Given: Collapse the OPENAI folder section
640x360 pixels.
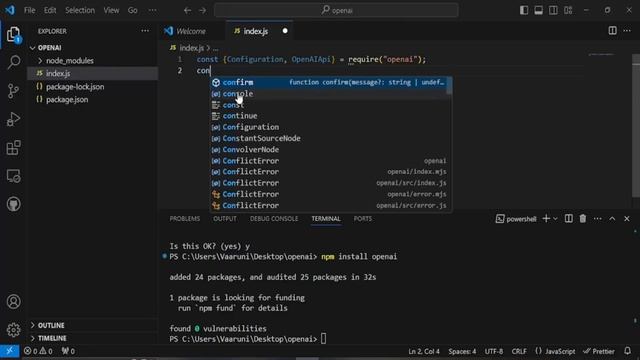Looking at the screenshot, I should click(93, 48).
